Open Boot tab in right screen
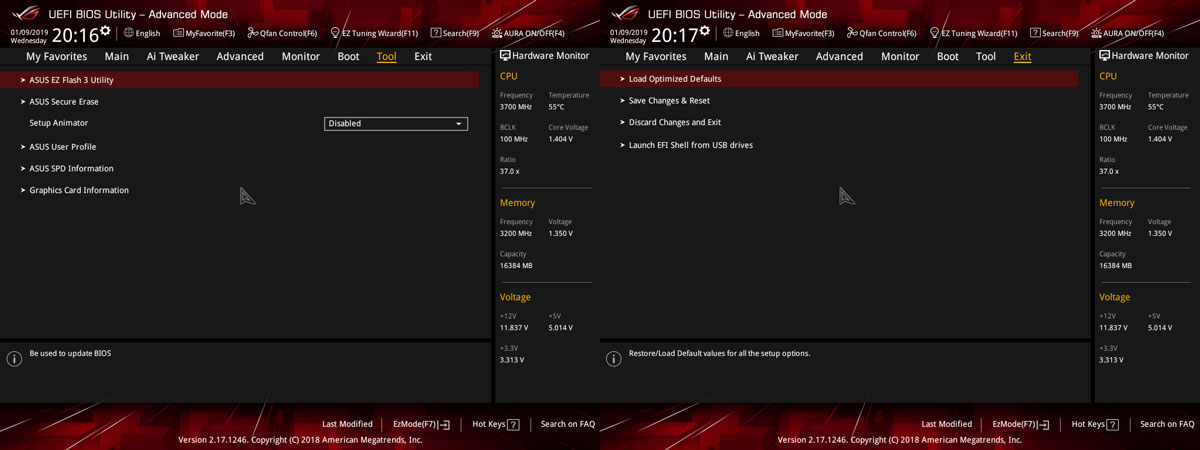This screenshot has width=1200, height=450. [948, 56]
